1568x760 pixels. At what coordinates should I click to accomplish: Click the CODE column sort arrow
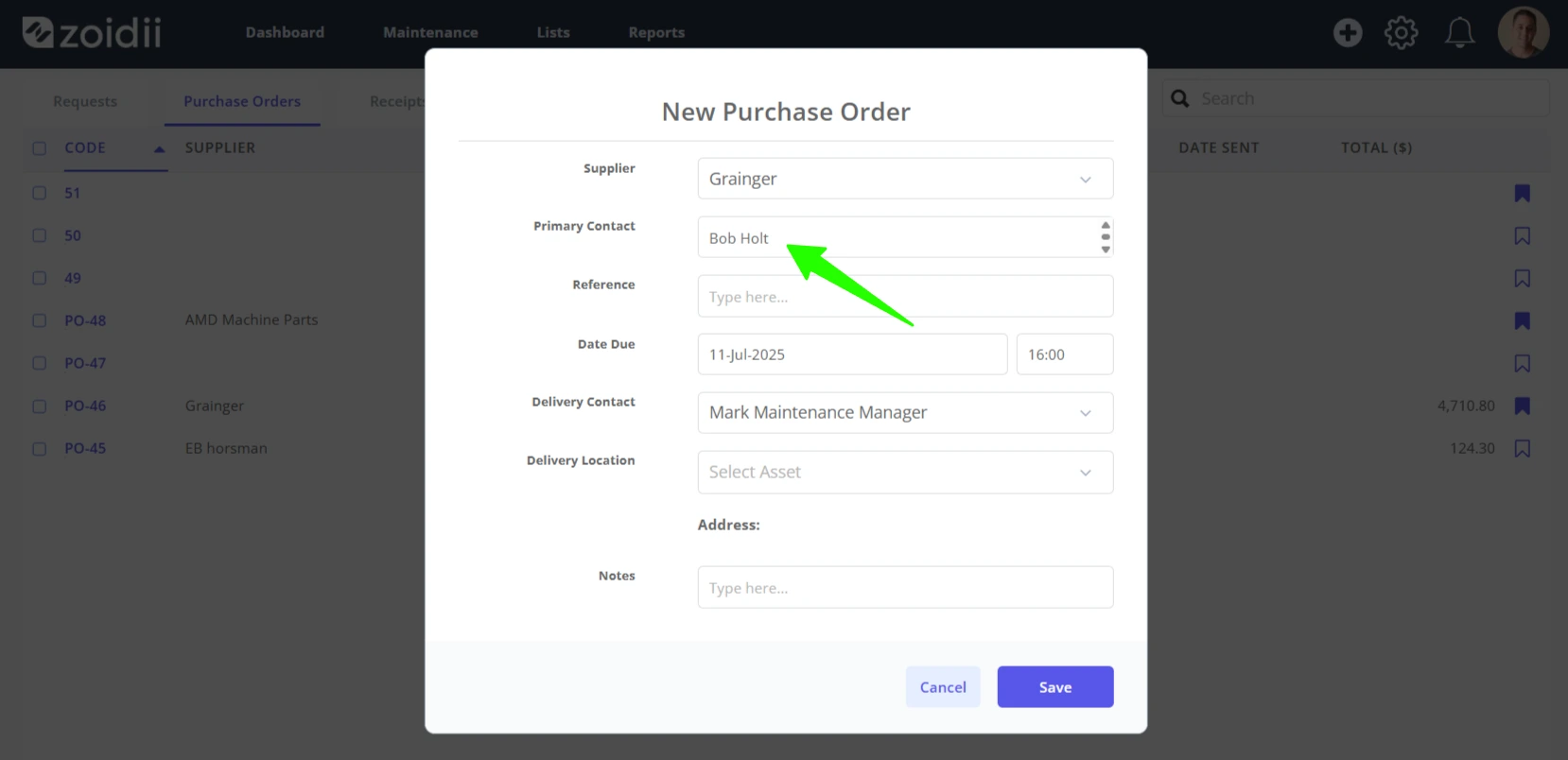point(159,148)
